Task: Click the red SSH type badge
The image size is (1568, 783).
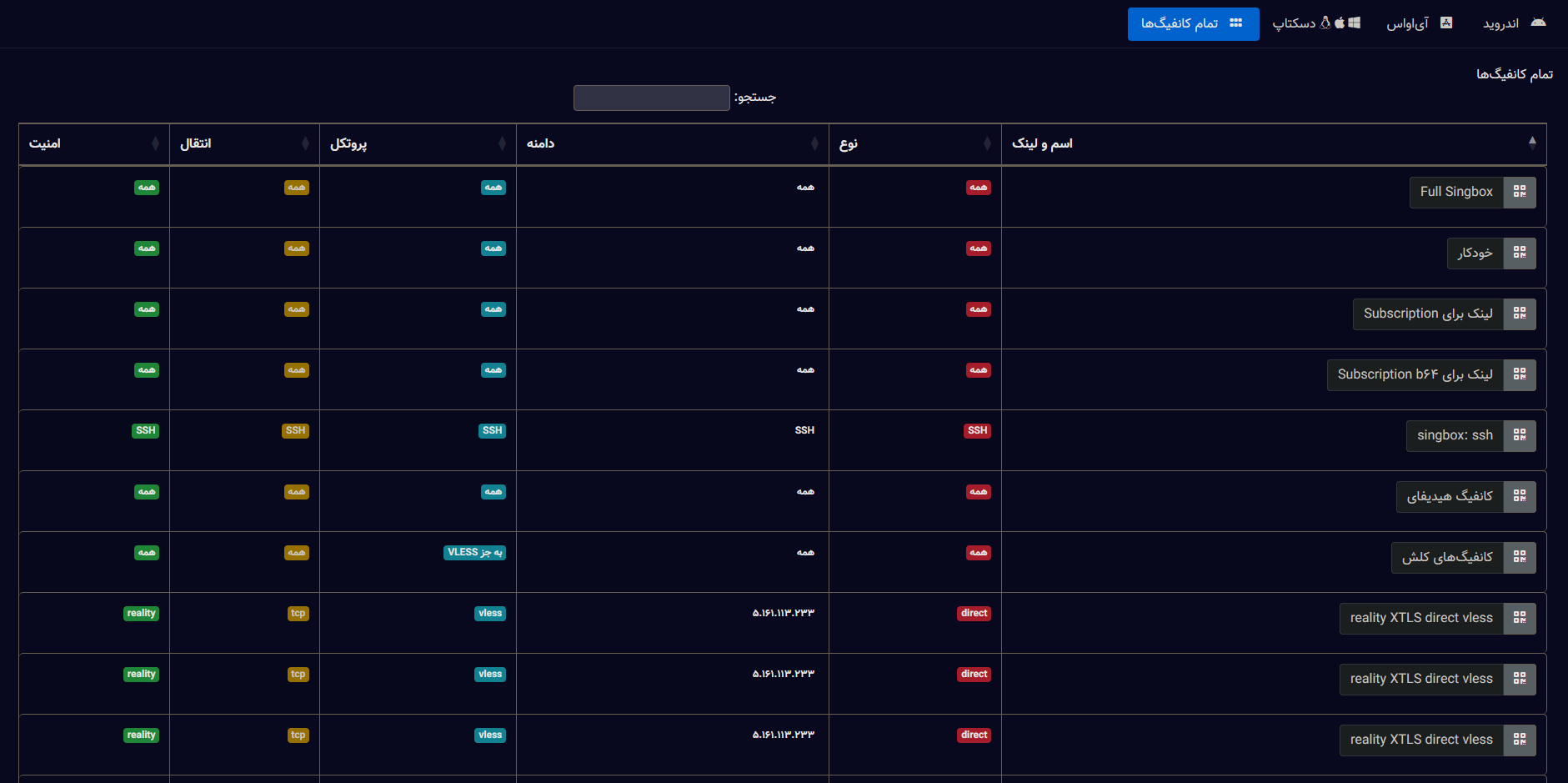Action: [977, 430]
